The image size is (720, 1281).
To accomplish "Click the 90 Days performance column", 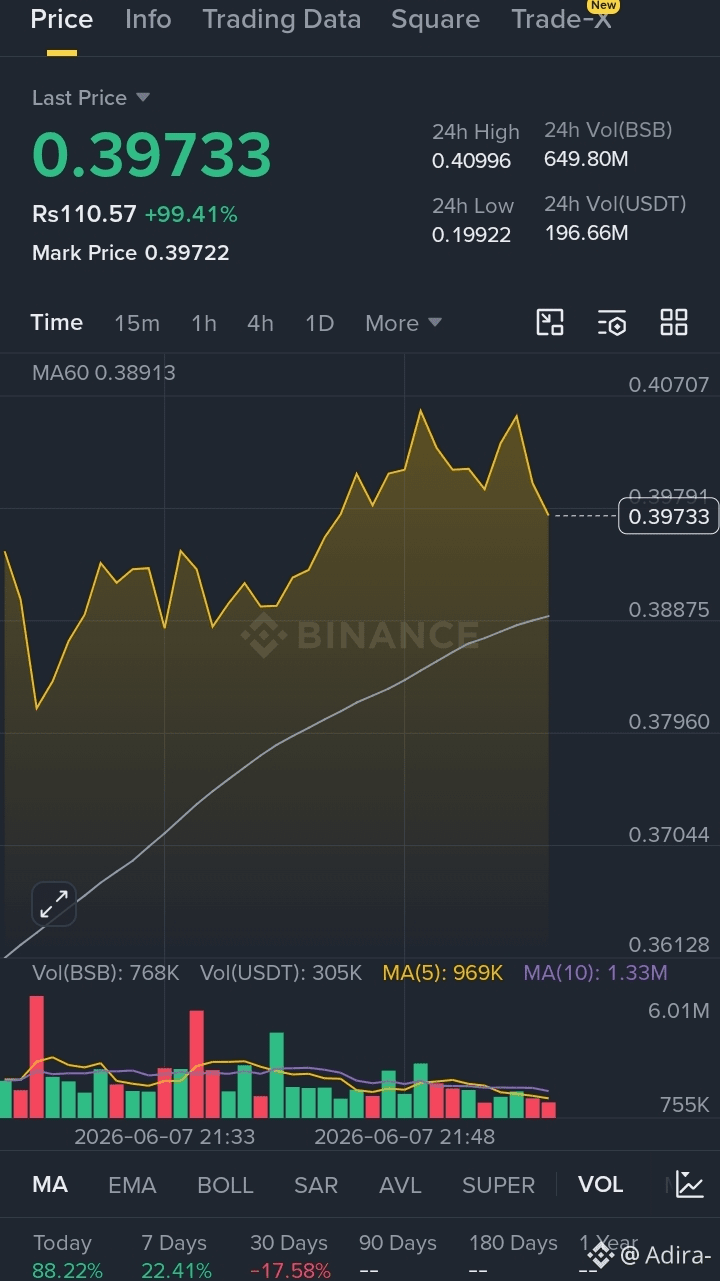I will pyautogui.click(x=398, y=1257).
